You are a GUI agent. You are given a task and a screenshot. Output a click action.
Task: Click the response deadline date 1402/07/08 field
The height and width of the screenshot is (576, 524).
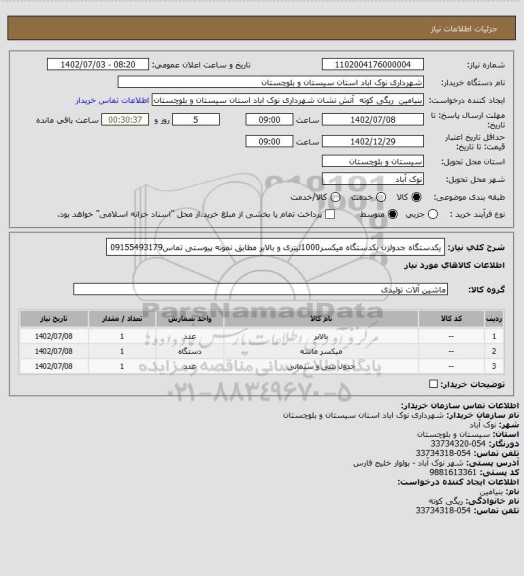[x=373, y=120]
